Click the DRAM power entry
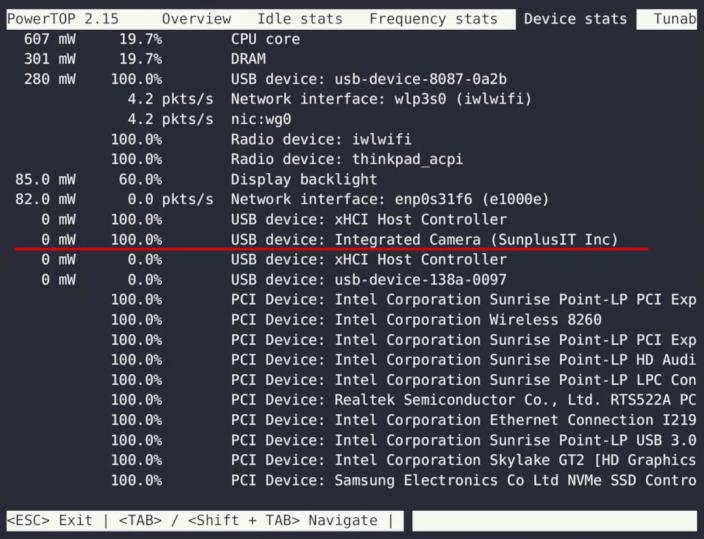 pos(248,59)
